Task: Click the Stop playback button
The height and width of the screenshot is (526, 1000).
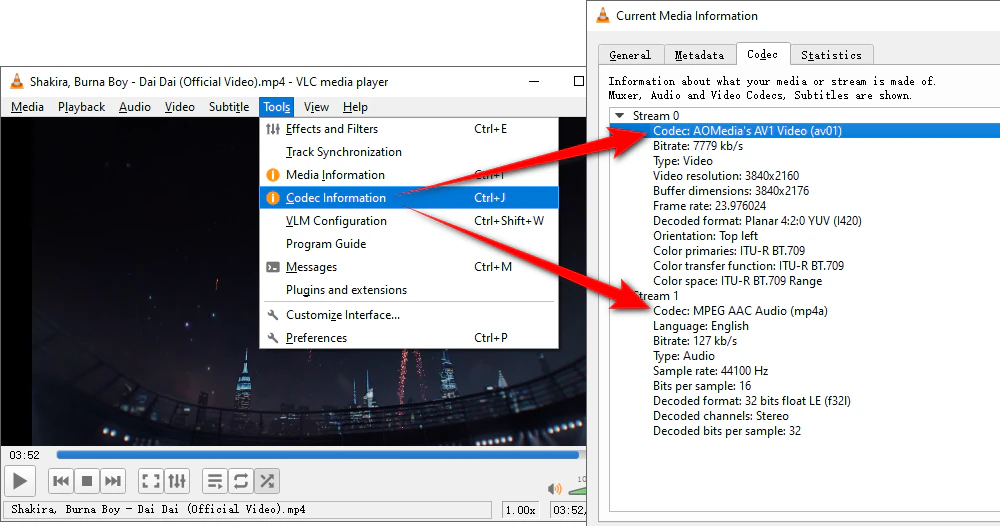Action: [x=87, y=481]
